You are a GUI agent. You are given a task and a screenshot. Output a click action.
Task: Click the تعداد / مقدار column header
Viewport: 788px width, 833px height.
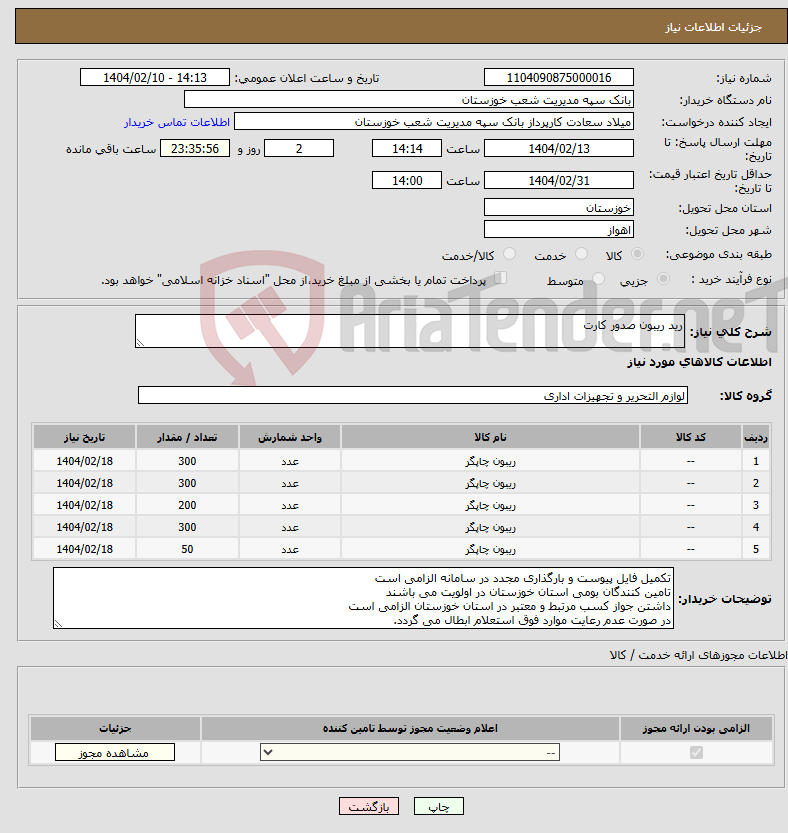click(x=187, y=437)
